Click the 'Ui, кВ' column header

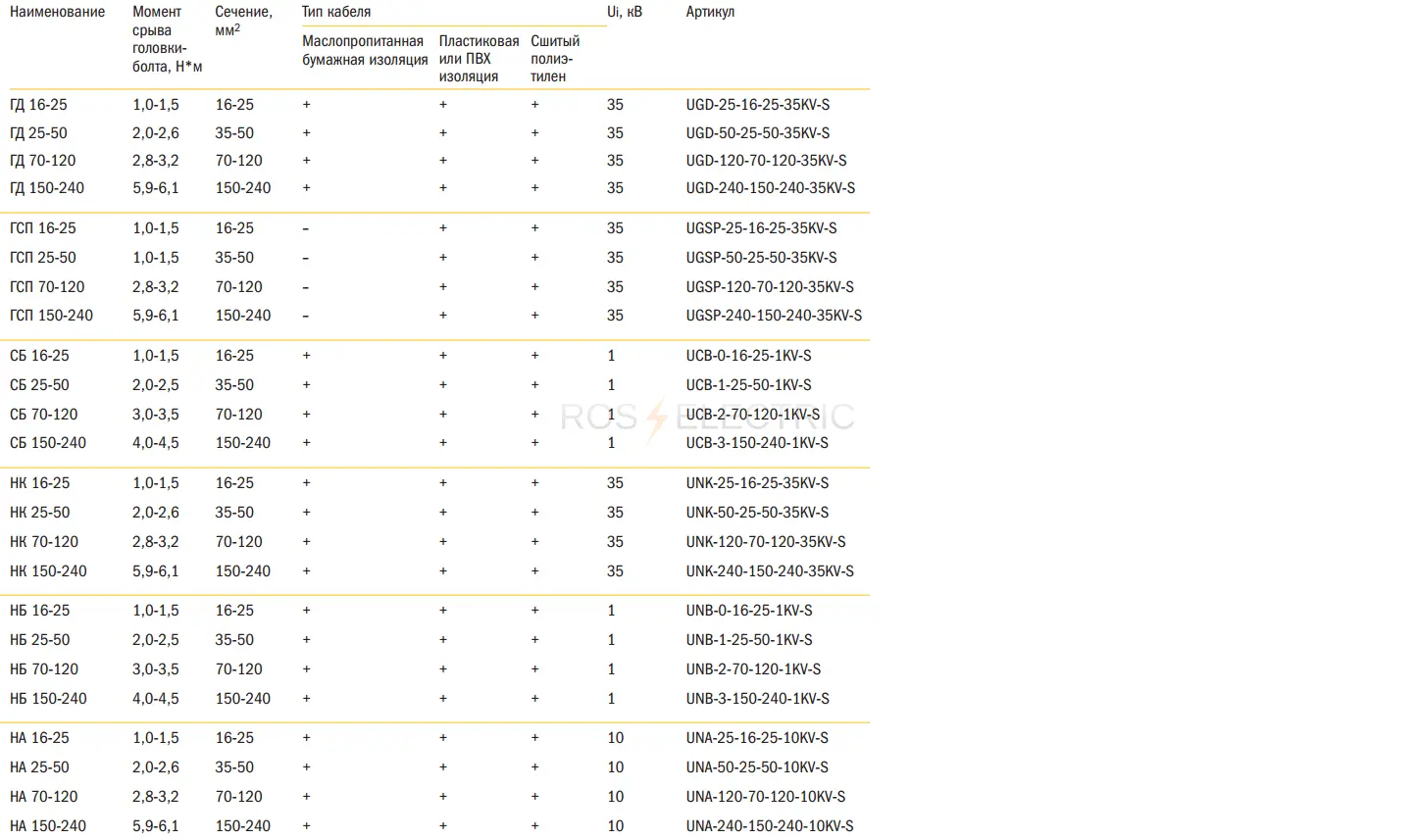[625, 12]
